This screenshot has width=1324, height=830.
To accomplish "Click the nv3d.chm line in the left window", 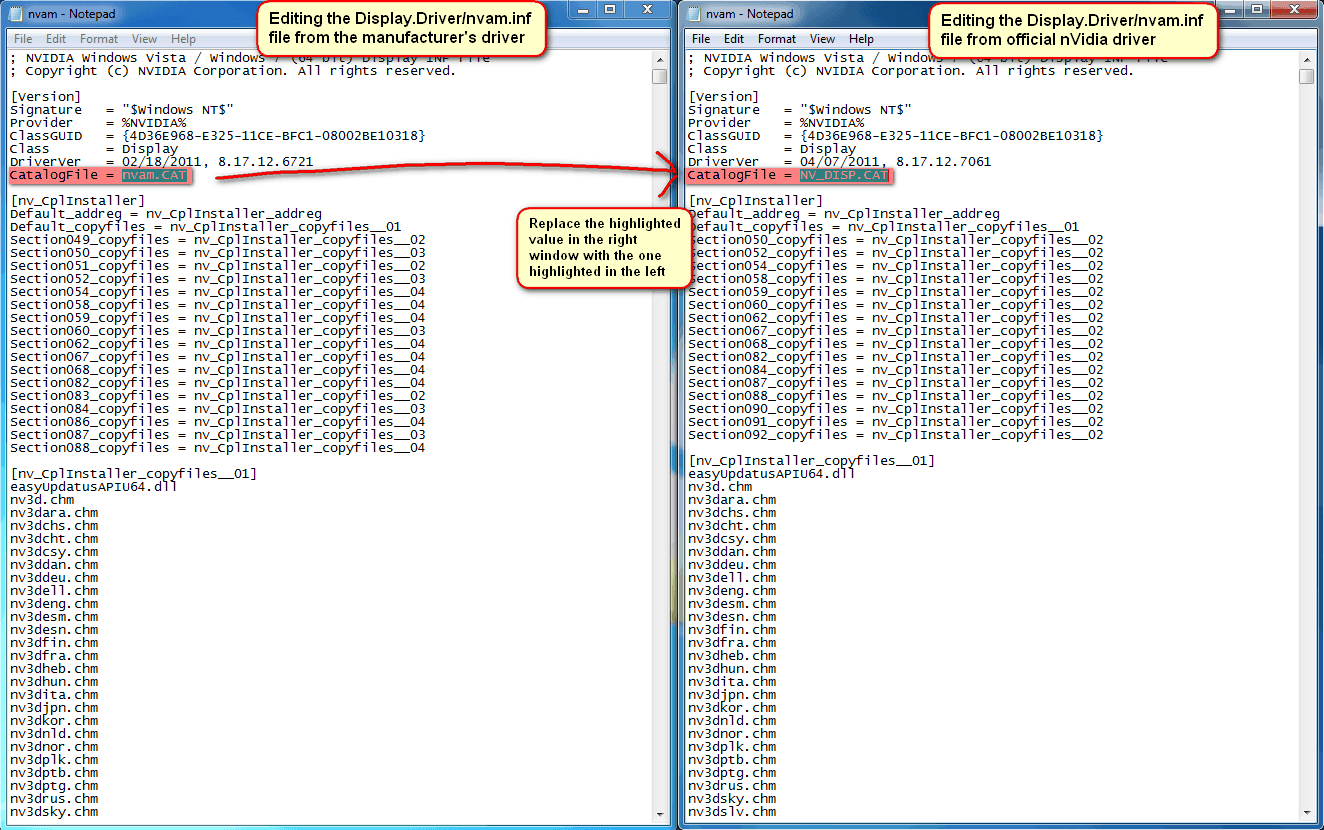I will coord(42,500).
